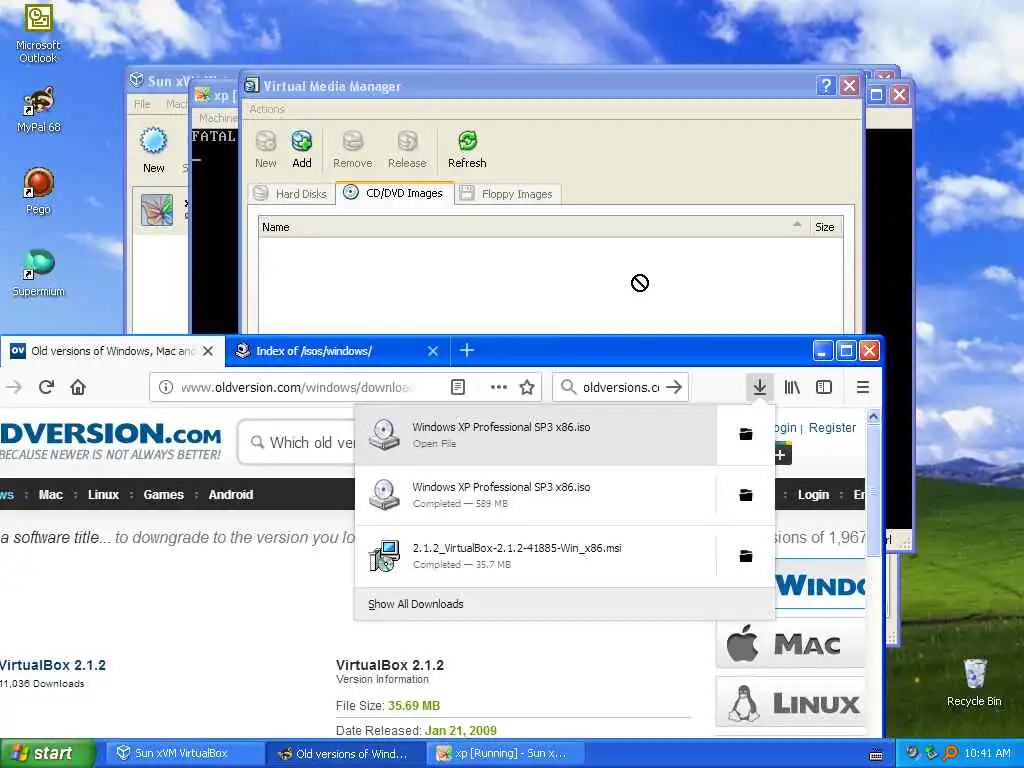Click the Windows Start button
Viewport: 1024px width, 768px height.
click(47, 754)
